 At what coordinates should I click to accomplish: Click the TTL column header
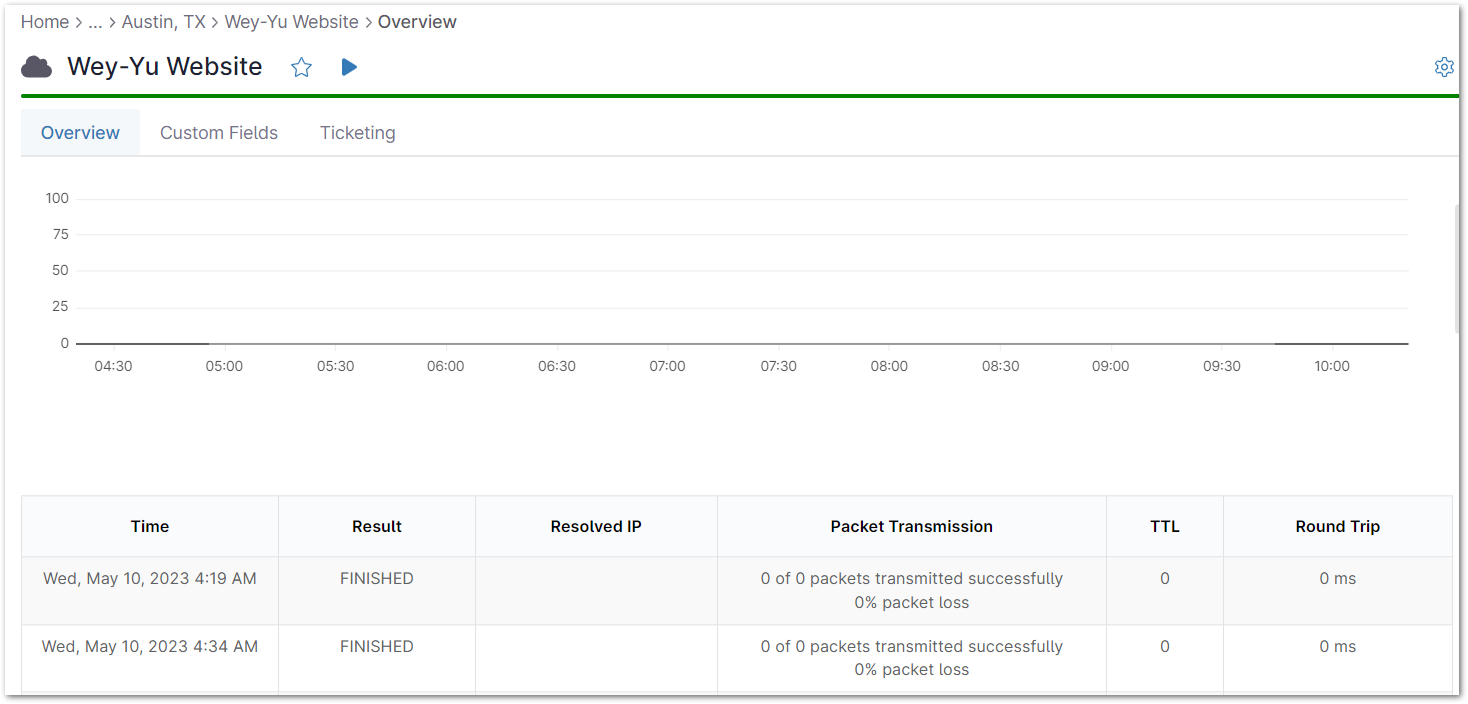pos(1164,525)
